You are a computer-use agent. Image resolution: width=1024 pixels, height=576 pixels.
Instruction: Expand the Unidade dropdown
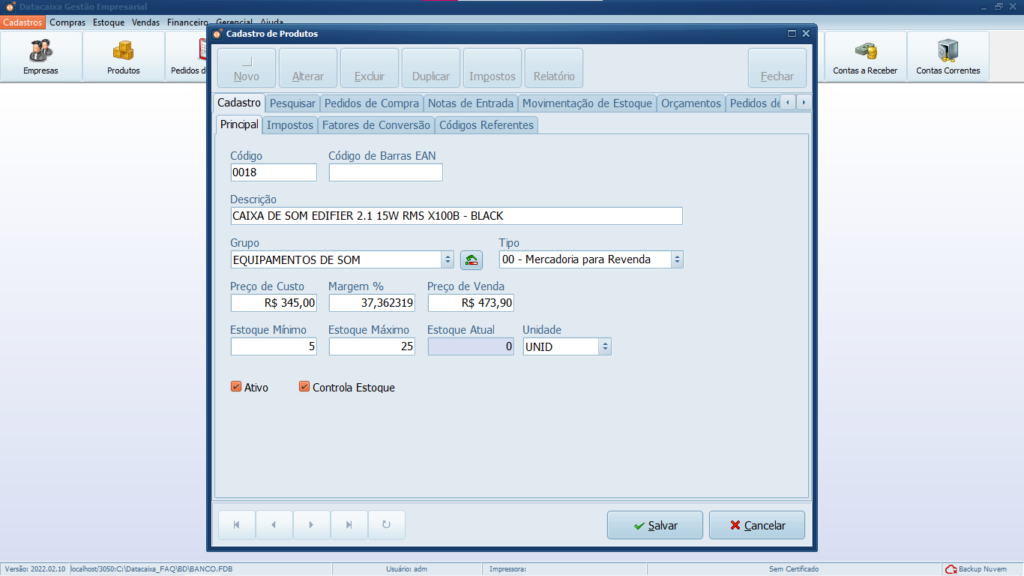pyautogui.click(x=604, y=347)
